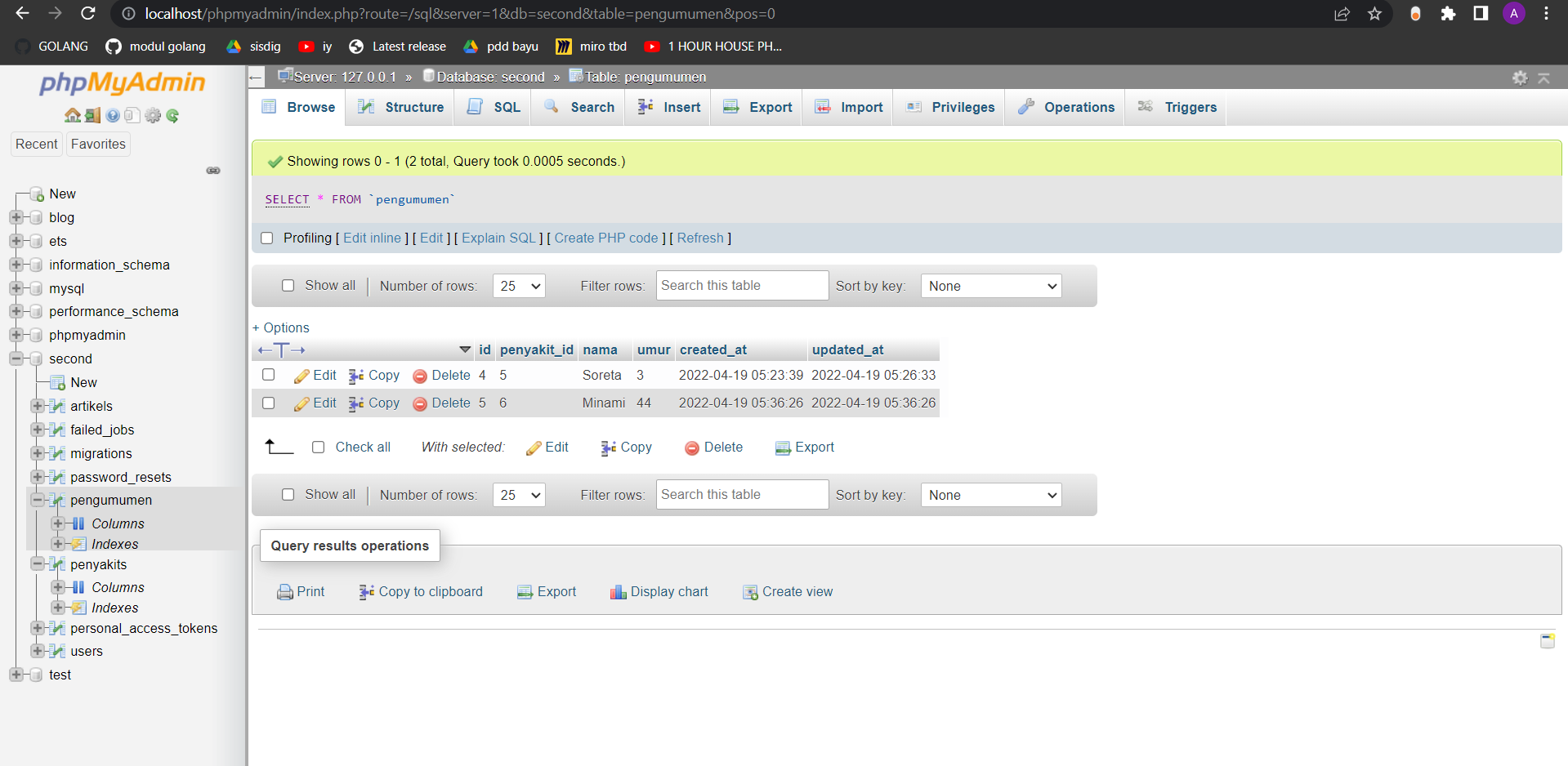Open the Number of rows dropdown showing 25
This screenshot has height=766, width=1568.
click(x=518, y=286)
